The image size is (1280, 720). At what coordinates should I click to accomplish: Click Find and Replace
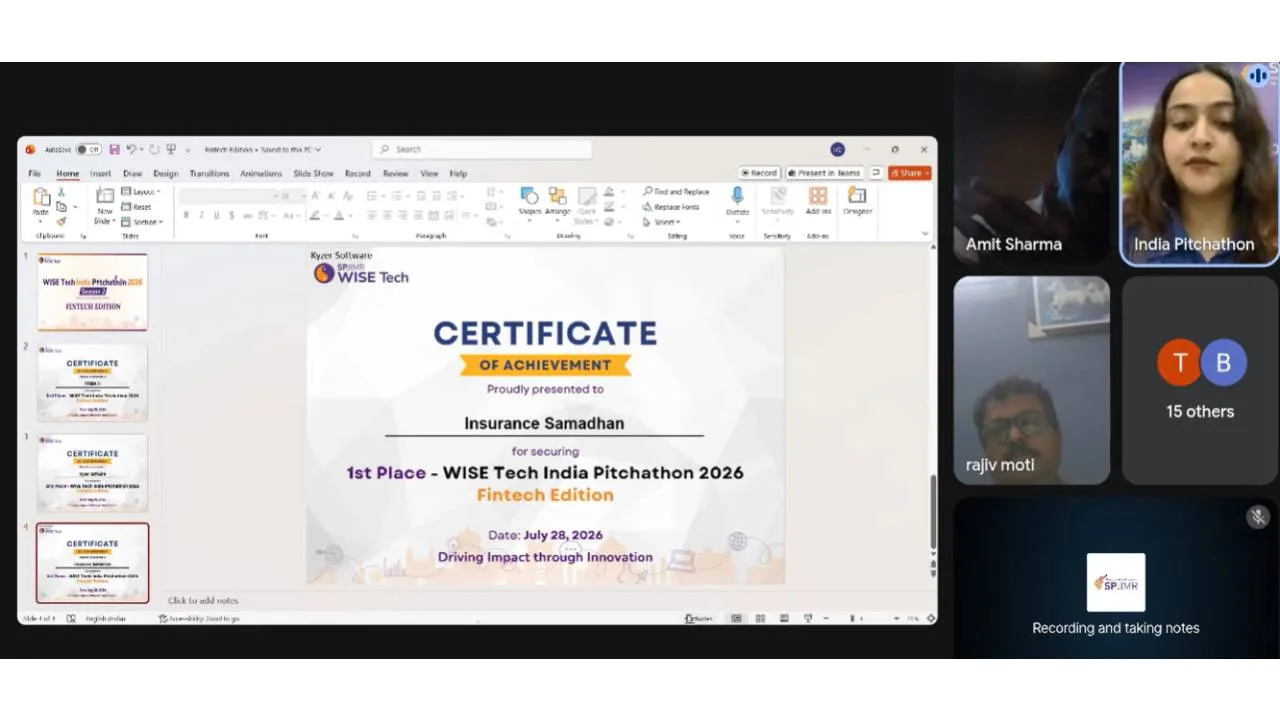(x=677, y=191)
